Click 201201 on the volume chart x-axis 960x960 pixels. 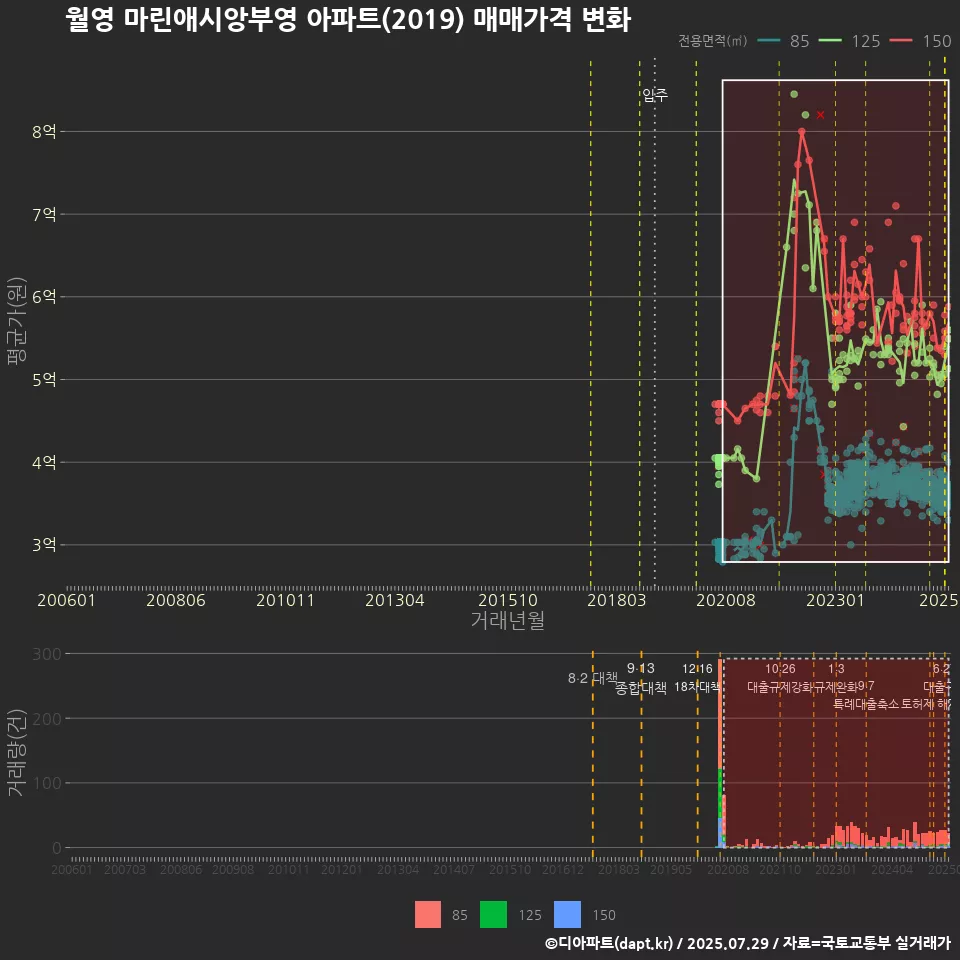tap(342, 869)
